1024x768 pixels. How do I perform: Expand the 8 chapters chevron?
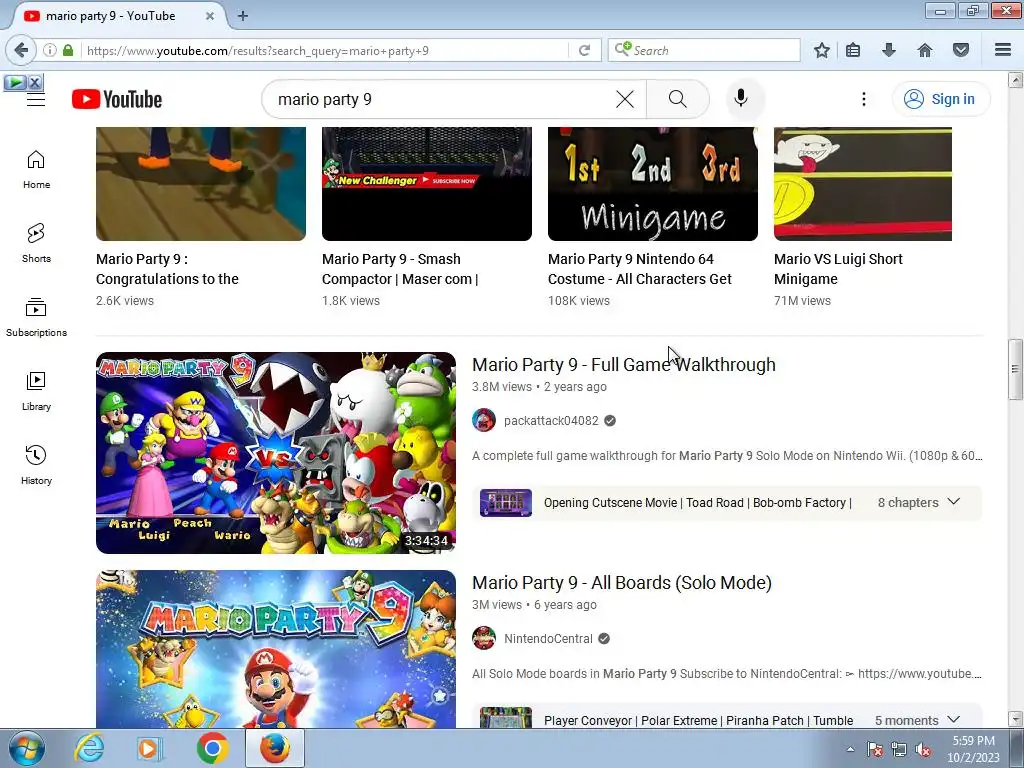pyautogui.click(x=953, y=502)
